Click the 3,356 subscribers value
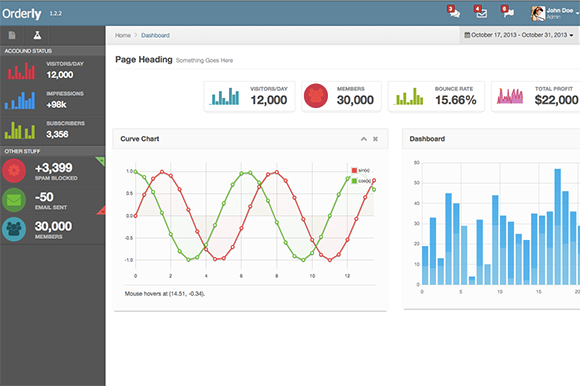The image size is (580, 386). (x=57, y=134)
